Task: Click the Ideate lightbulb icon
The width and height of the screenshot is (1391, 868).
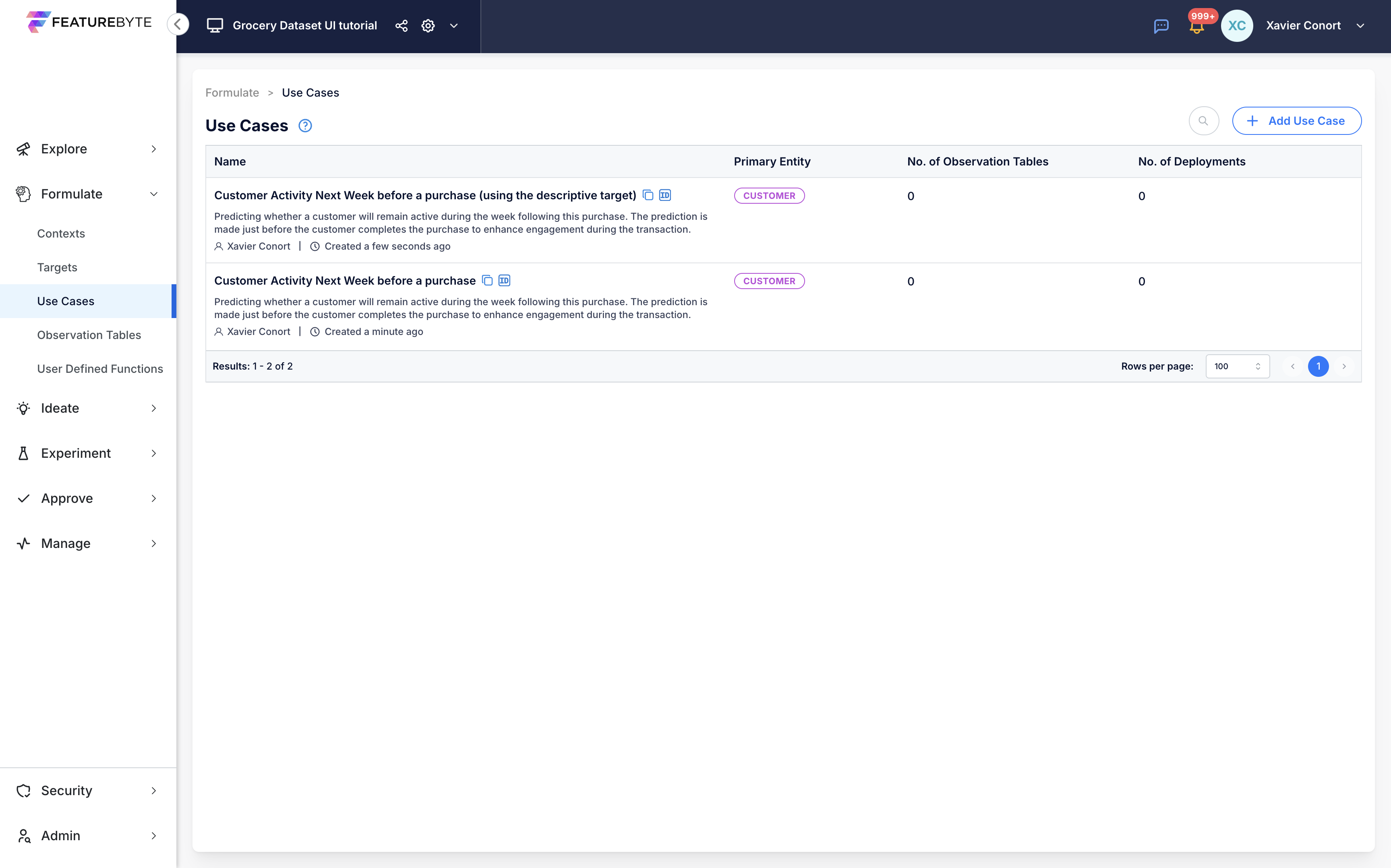Action: [x=23, y=408]
